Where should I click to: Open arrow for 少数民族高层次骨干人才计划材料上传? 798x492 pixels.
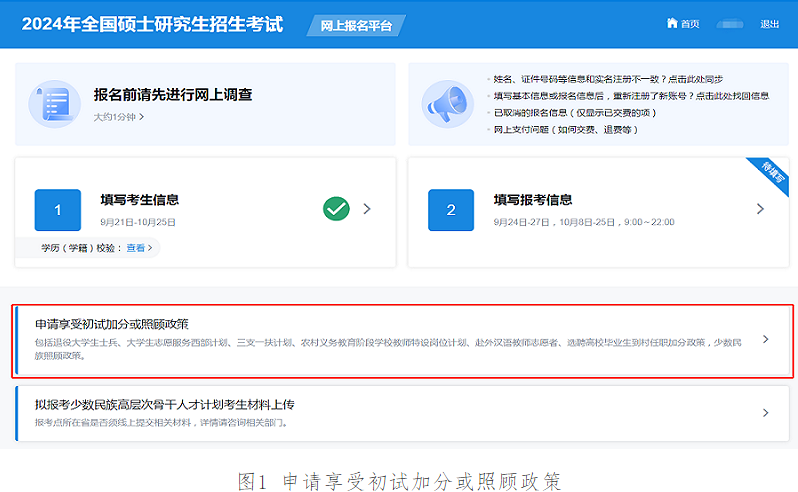pyautogui.click(x=765, y=412)
